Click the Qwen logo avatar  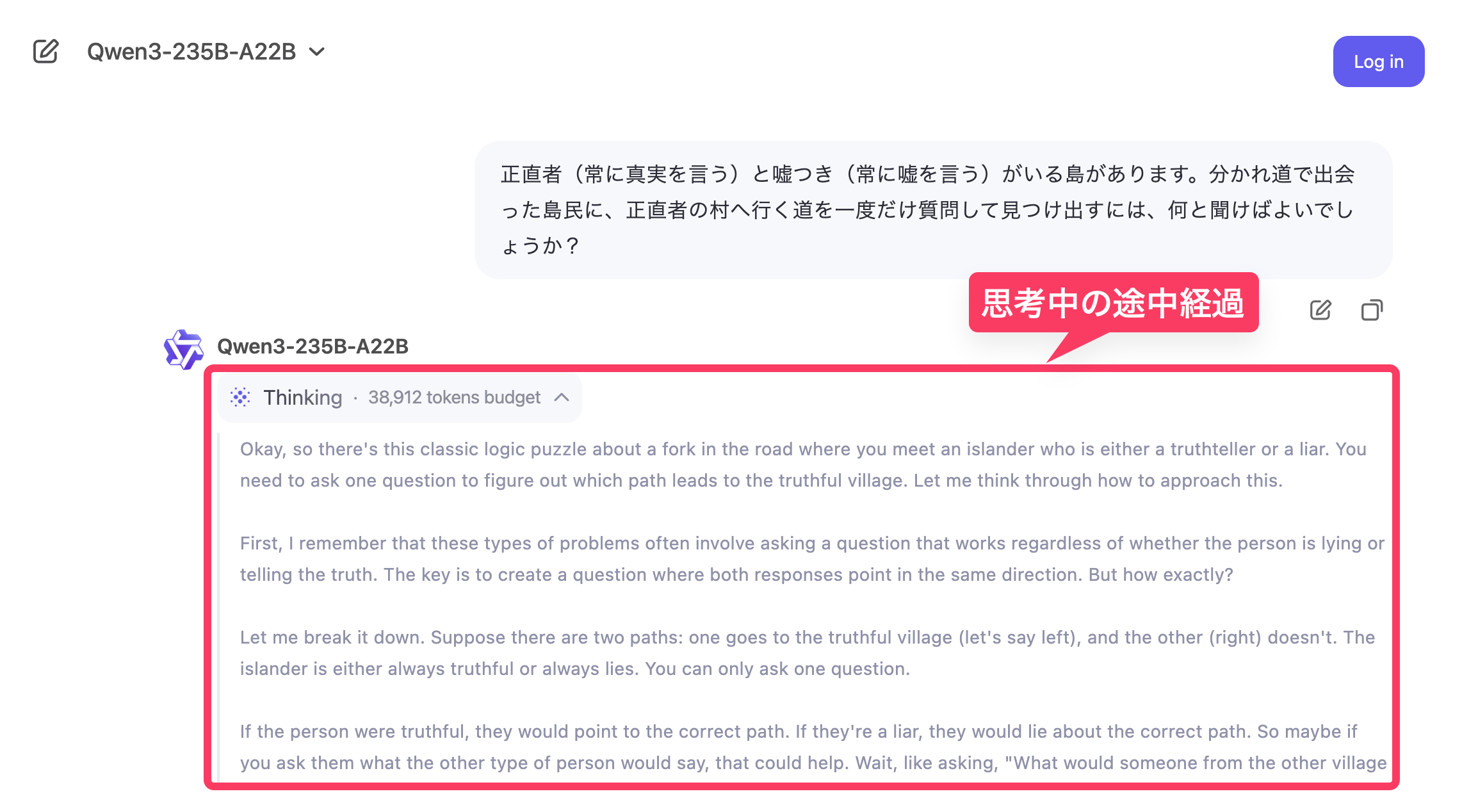click(184, 350)
